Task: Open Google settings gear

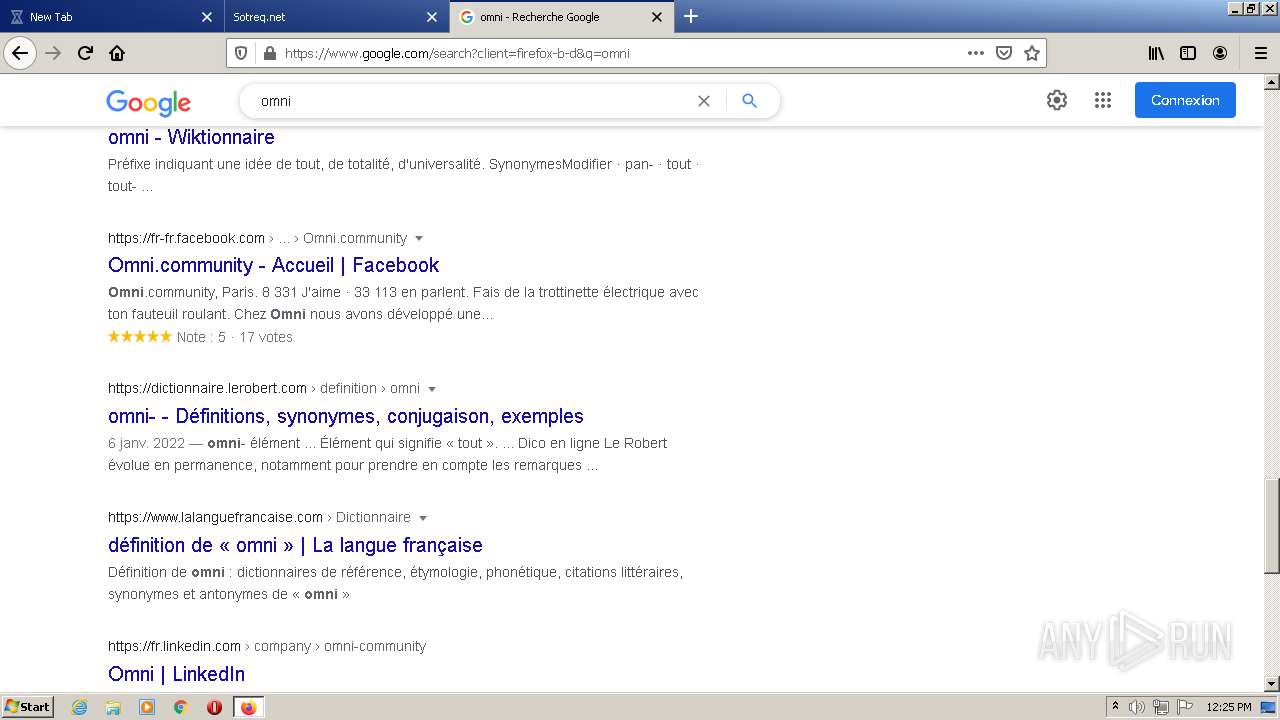Action: click(x=1057, y=100)
